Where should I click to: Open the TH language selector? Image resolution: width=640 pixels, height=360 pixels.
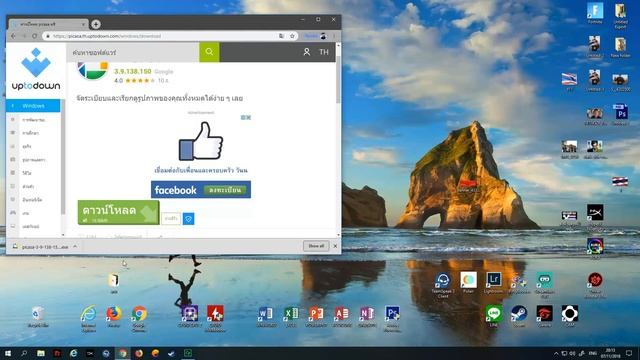tap(324, 52)
